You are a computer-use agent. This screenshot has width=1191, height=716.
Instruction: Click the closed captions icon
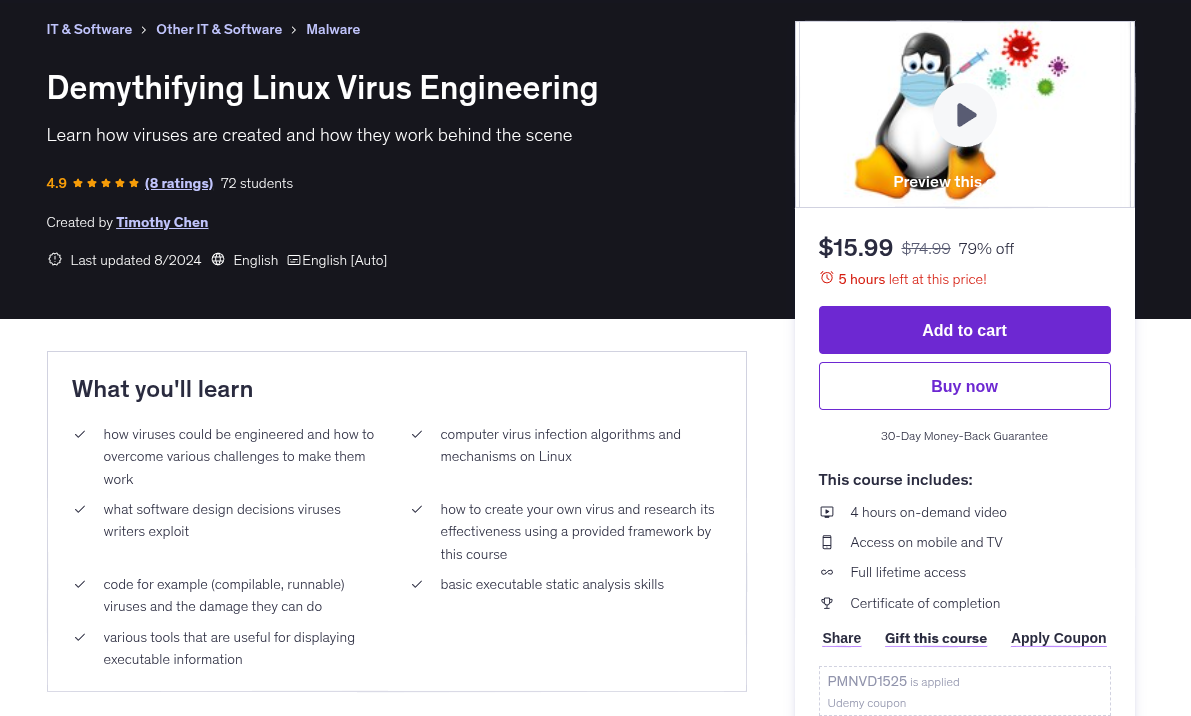[293, 260]
